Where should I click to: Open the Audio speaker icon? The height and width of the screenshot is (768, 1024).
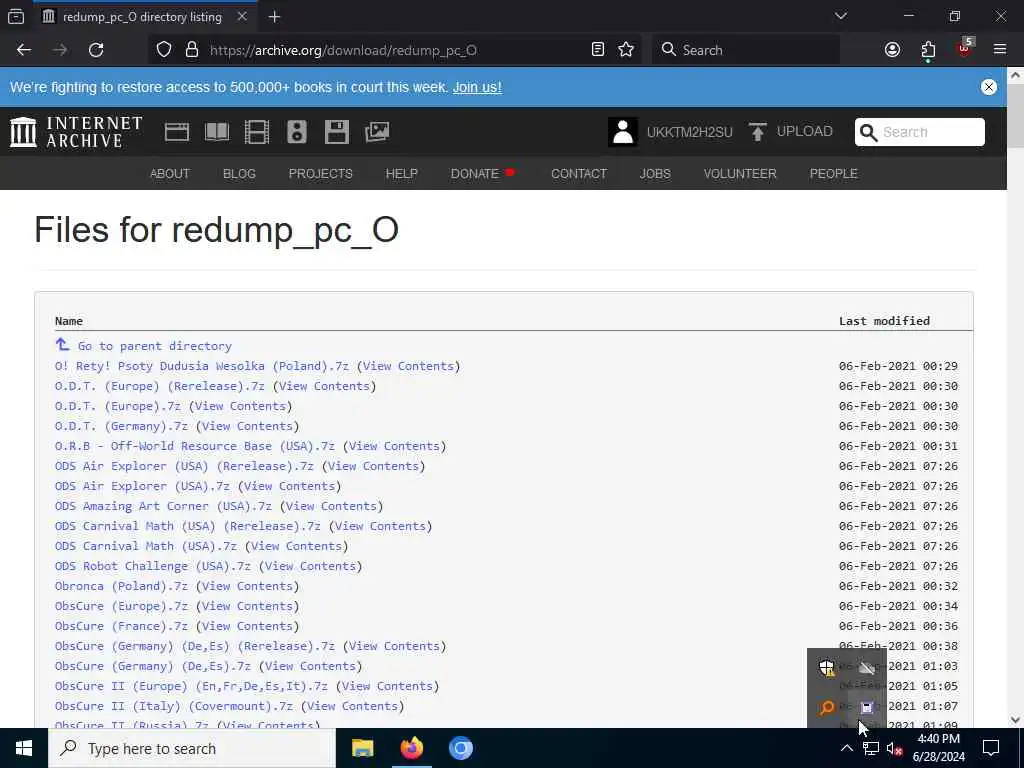coord(296,132)
